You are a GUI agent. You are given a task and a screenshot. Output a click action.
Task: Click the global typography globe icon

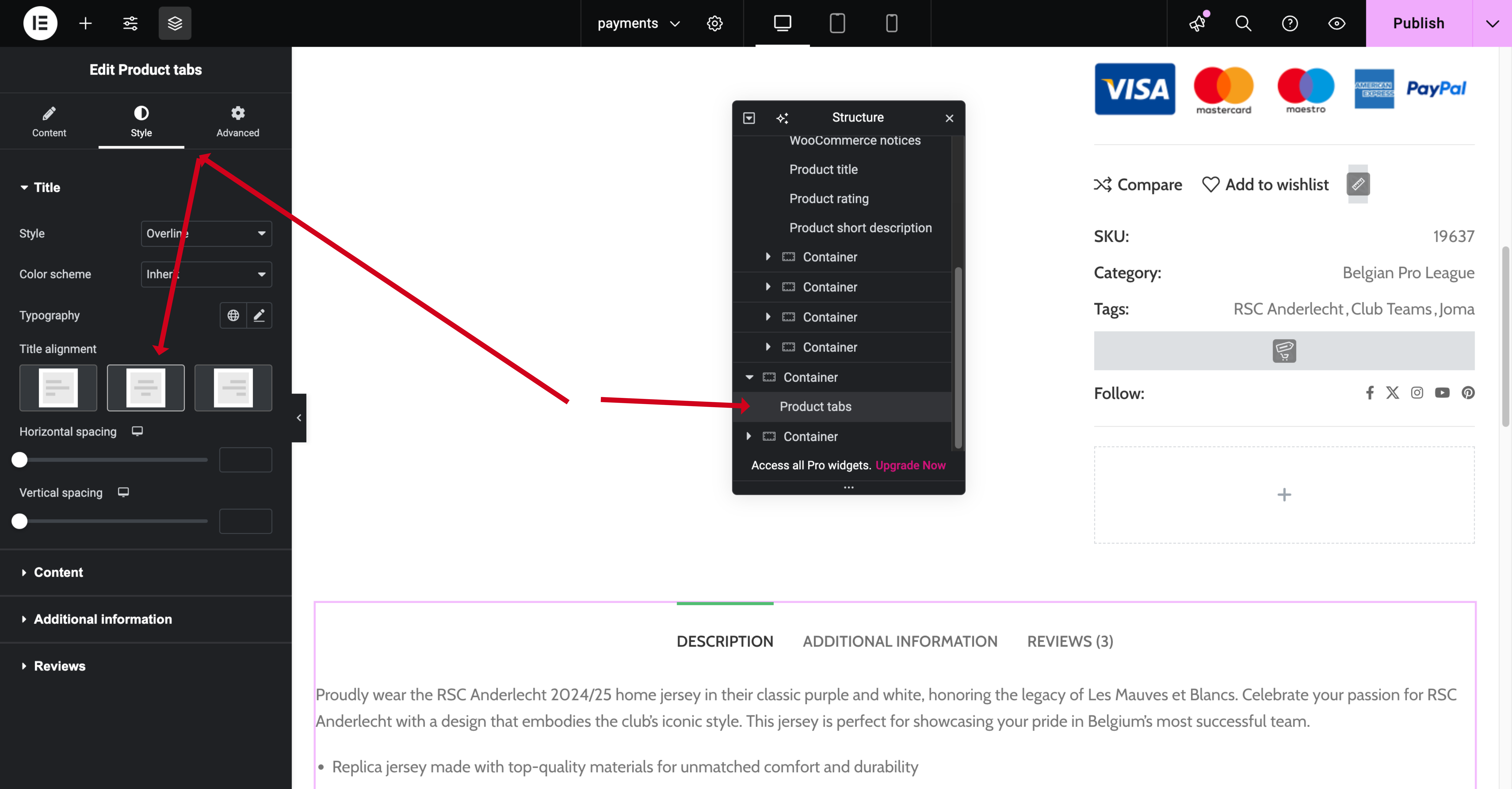tap(233, 315)
